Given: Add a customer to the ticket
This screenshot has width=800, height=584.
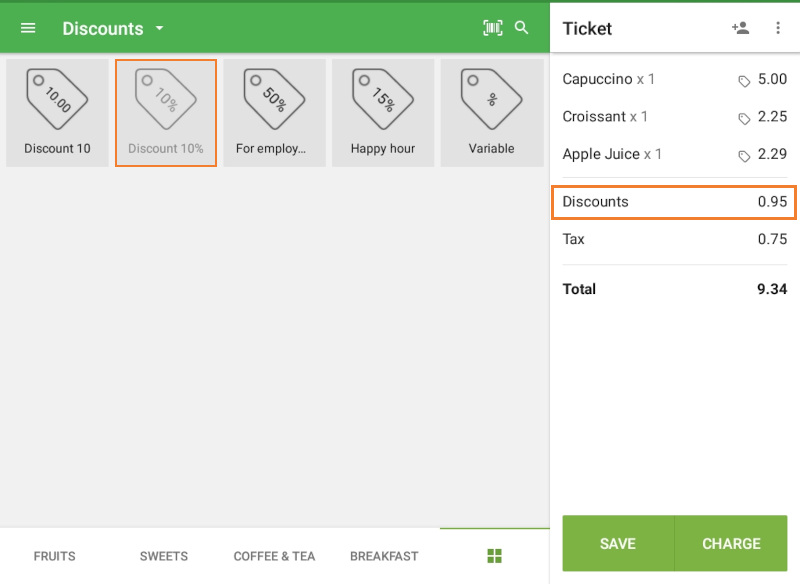Looking at the screenshot, I should (x=741, y=28).
